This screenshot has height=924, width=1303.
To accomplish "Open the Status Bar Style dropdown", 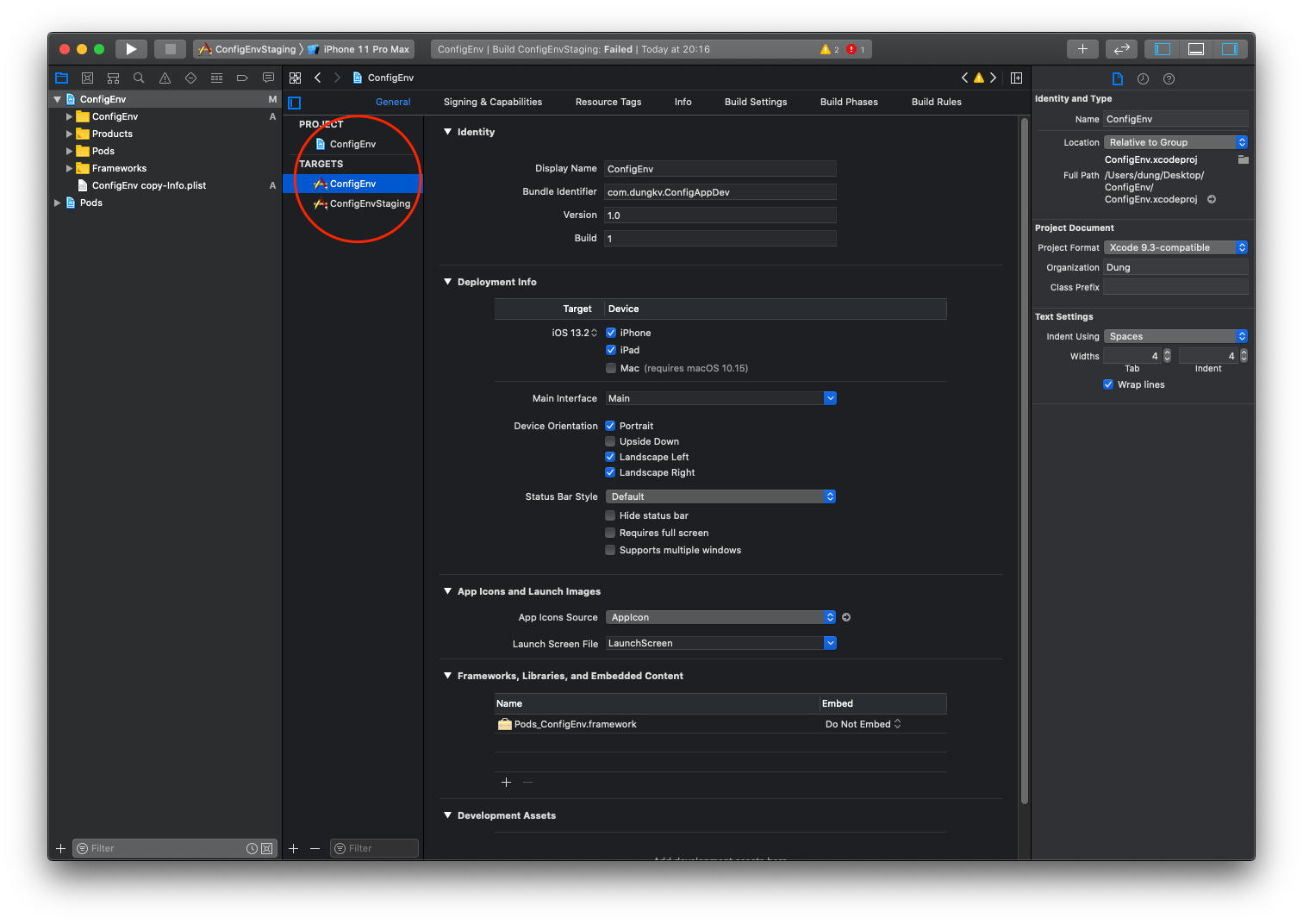I will point(720,496).
